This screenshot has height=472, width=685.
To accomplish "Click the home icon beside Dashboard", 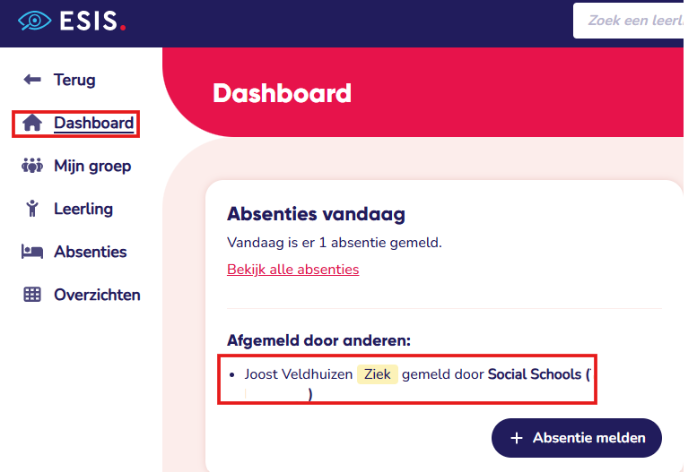I will pos(32,123).
